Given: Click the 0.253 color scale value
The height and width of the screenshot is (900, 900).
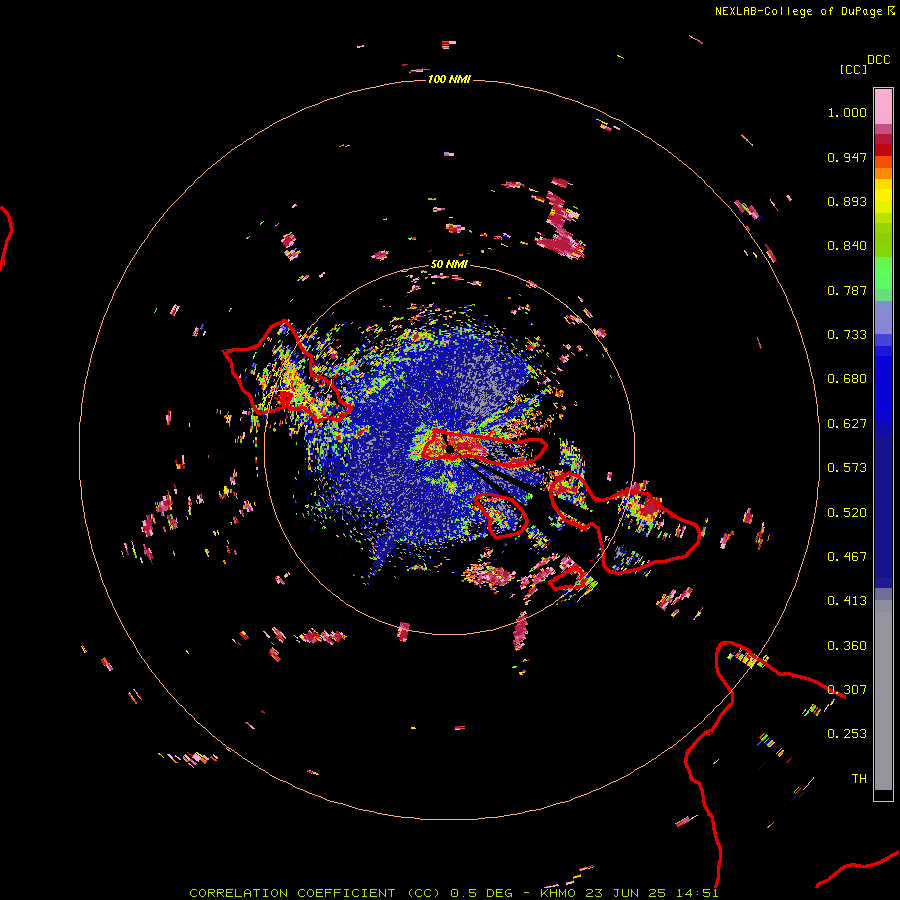Looking at the screenshot, I should pyautogui.click(x=847, y=734).
